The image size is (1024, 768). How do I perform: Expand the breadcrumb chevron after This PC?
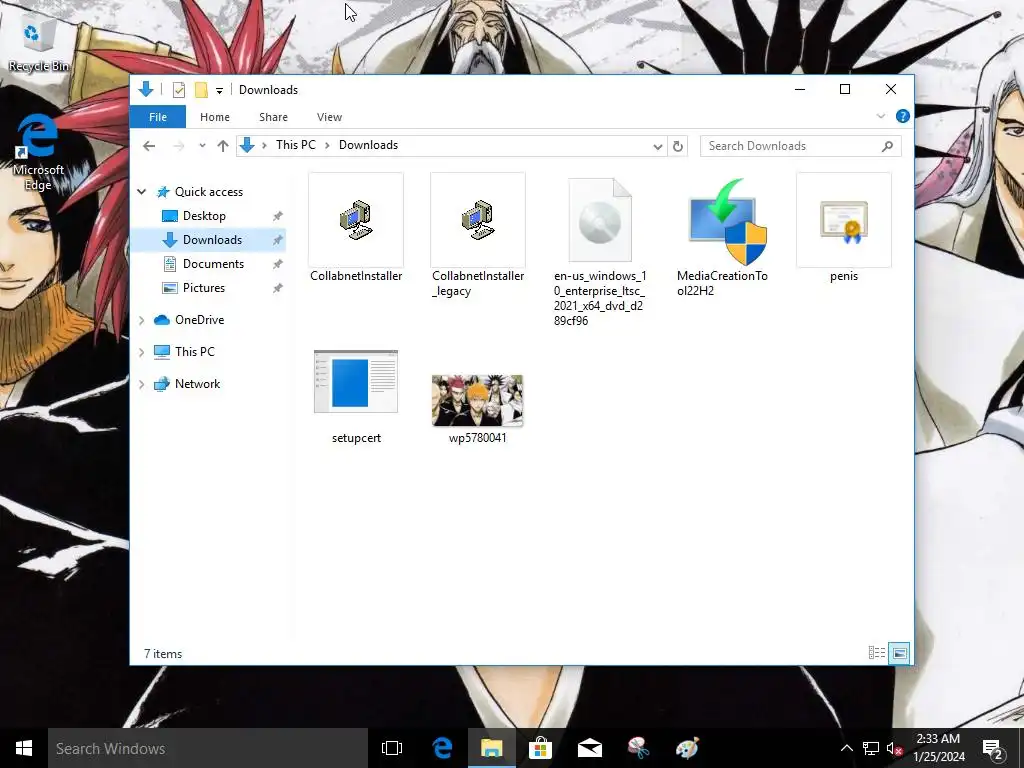coord(327,146)
